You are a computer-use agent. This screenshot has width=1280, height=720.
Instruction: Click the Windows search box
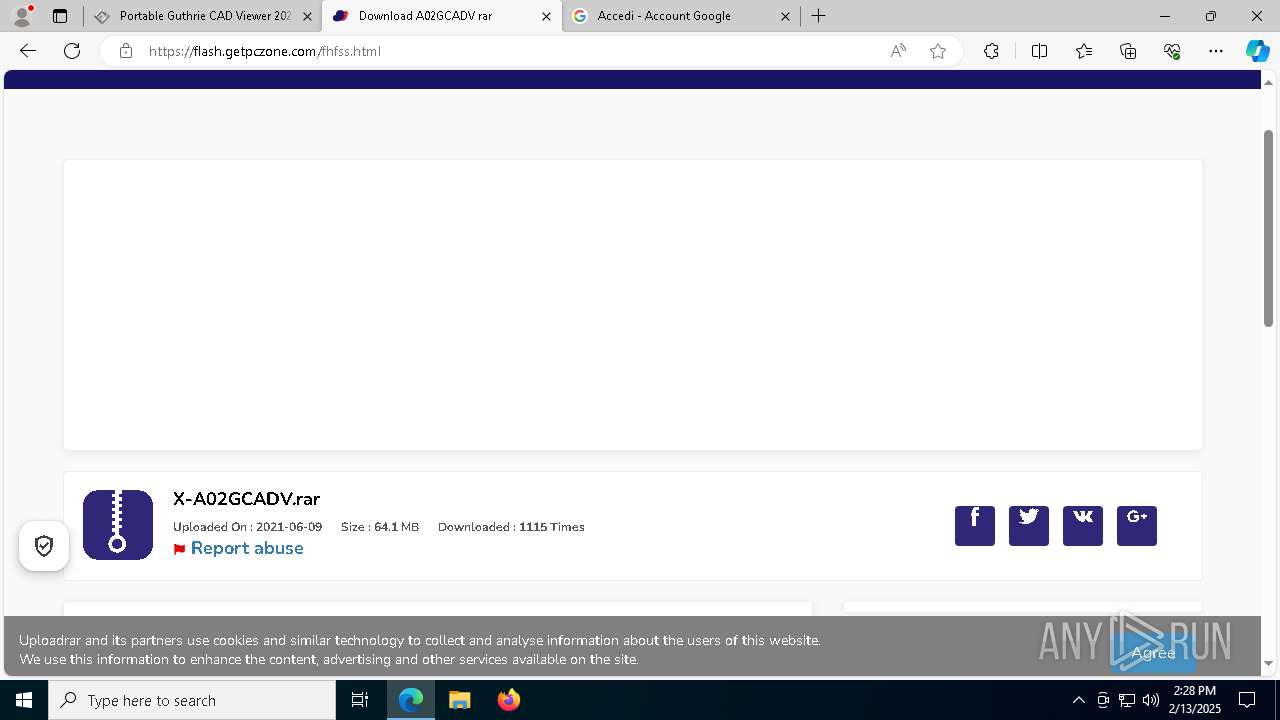click(192, 700)
